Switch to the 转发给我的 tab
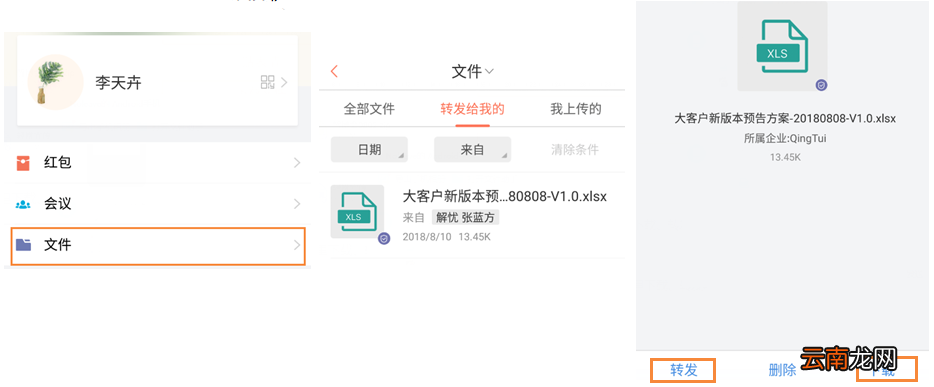The height and width of the screenshot is (387, 934). point(472,109)
